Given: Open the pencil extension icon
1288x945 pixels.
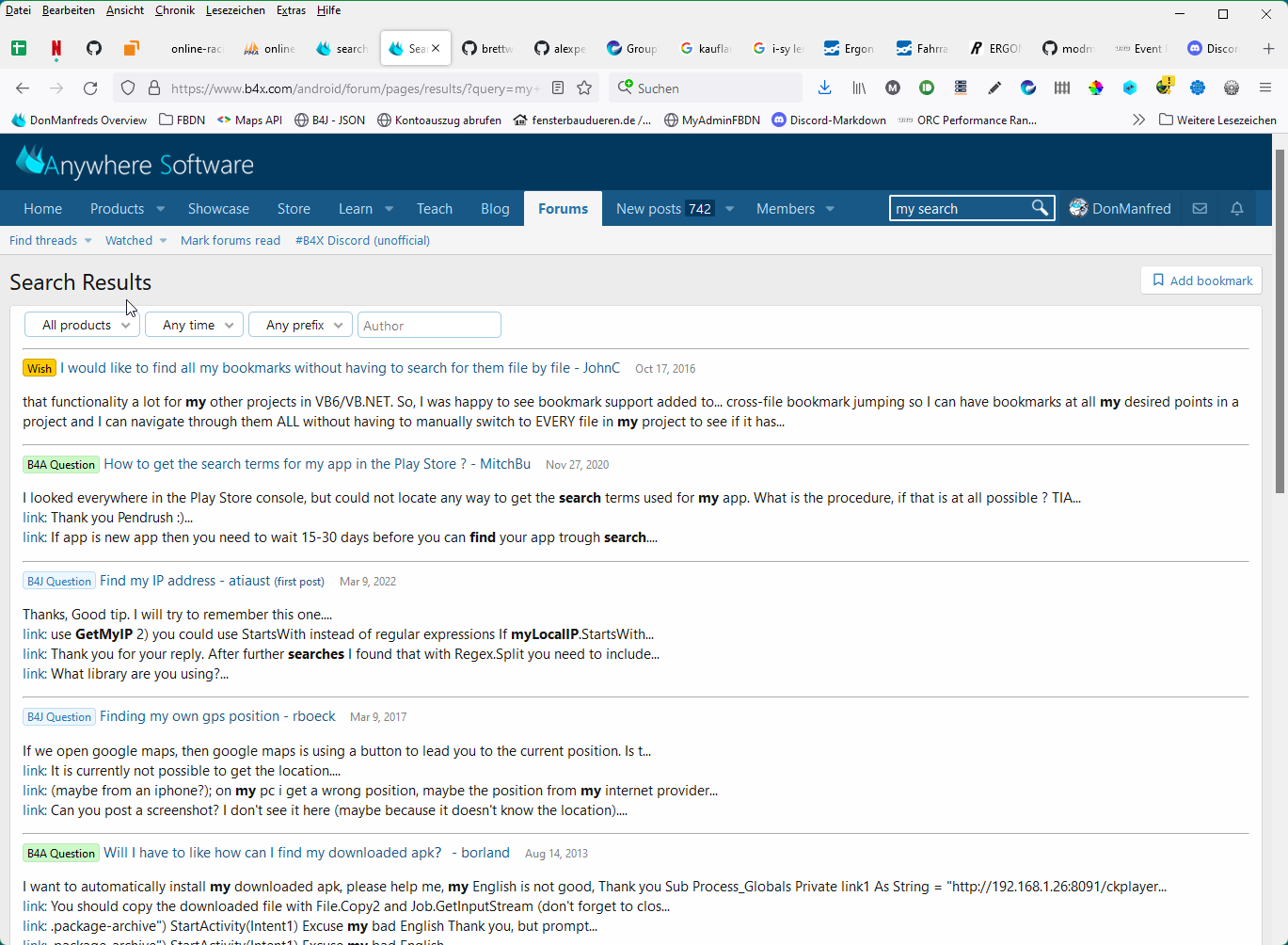Looking at the screenshot, I should coord(994,88).
